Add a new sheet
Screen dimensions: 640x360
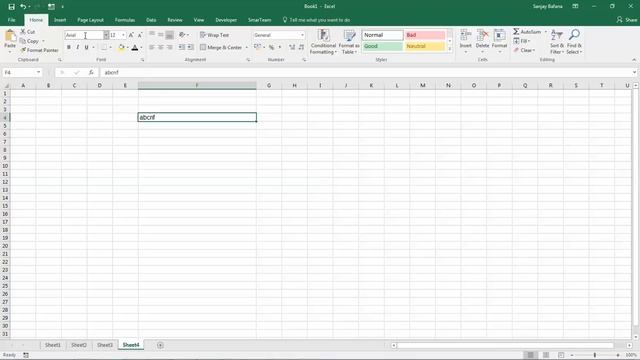[x=160, y=345]
